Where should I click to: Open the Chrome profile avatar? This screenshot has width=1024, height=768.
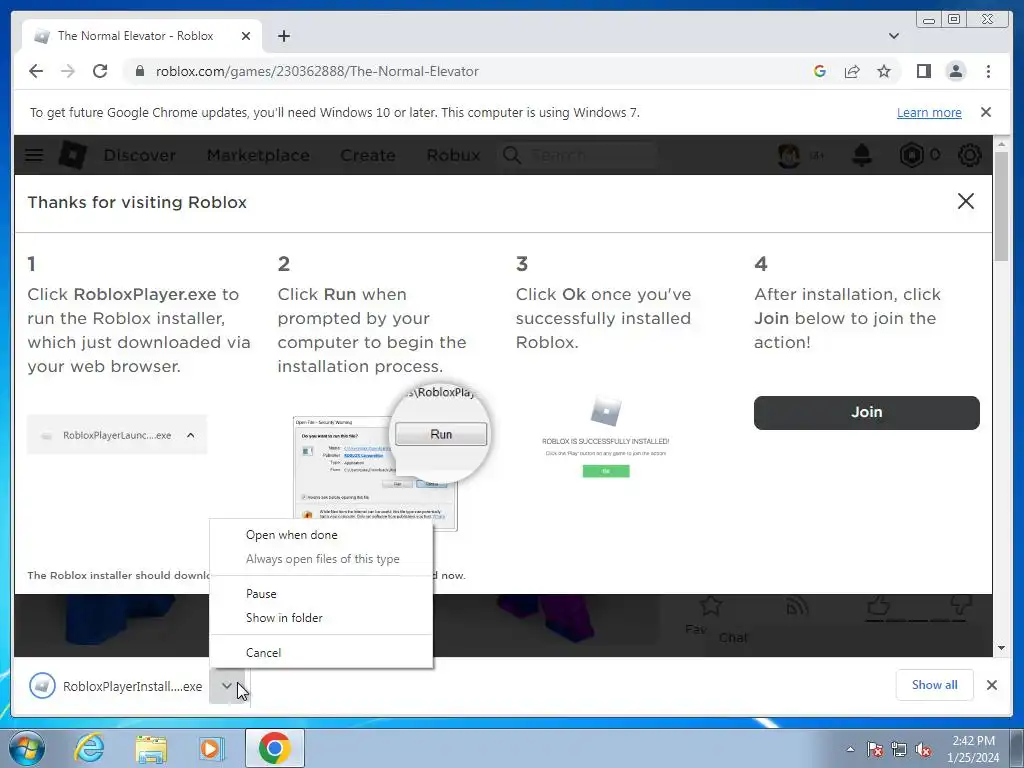(955, 71)
